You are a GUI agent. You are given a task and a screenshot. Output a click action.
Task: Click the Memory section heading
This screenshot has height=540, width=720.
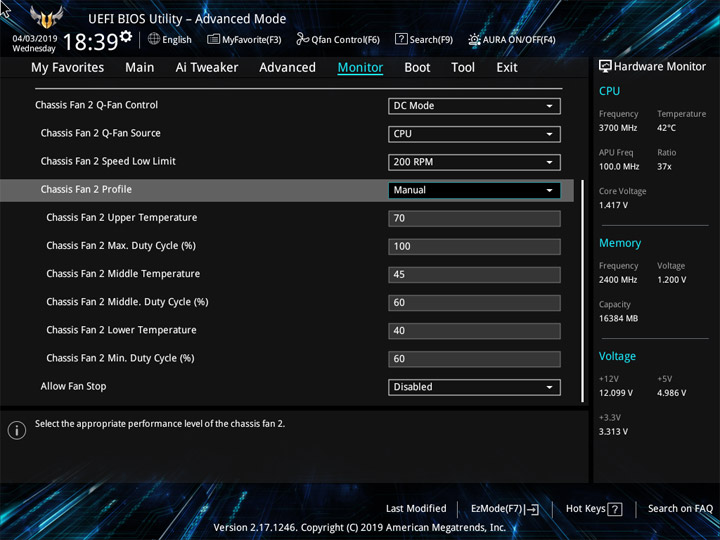click(620, 243)
